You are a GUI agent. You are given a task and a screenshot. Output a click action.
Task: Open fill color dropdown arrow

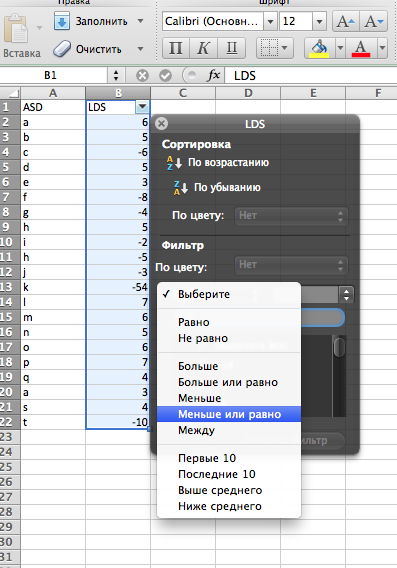340,48
